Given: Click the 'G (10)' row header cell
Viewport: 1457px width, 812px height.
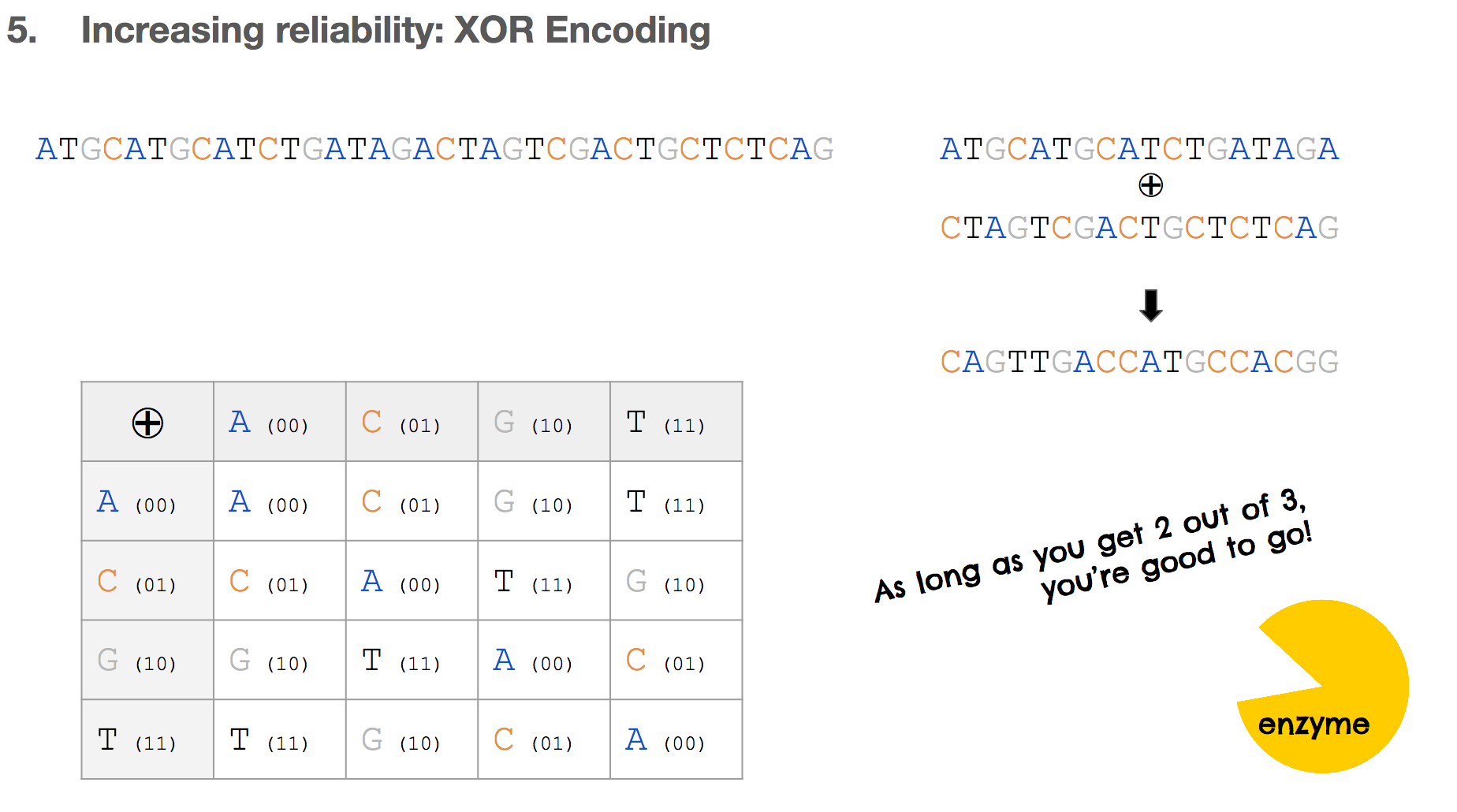Looking at the screenshot, I should (x=147, y=660).
